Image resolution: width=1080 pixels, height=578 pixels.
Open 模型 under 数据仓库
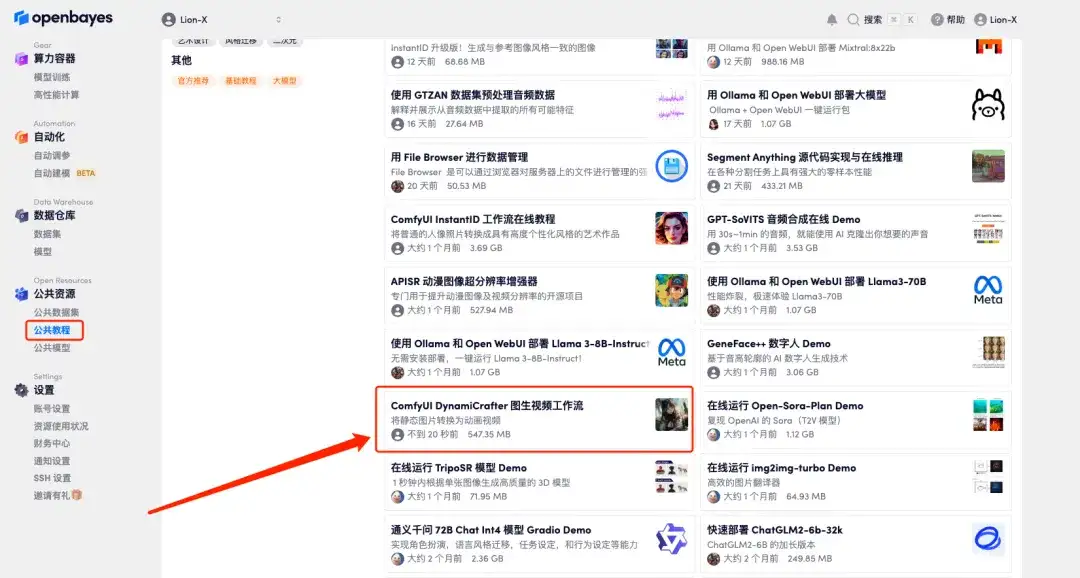(43, 252)
